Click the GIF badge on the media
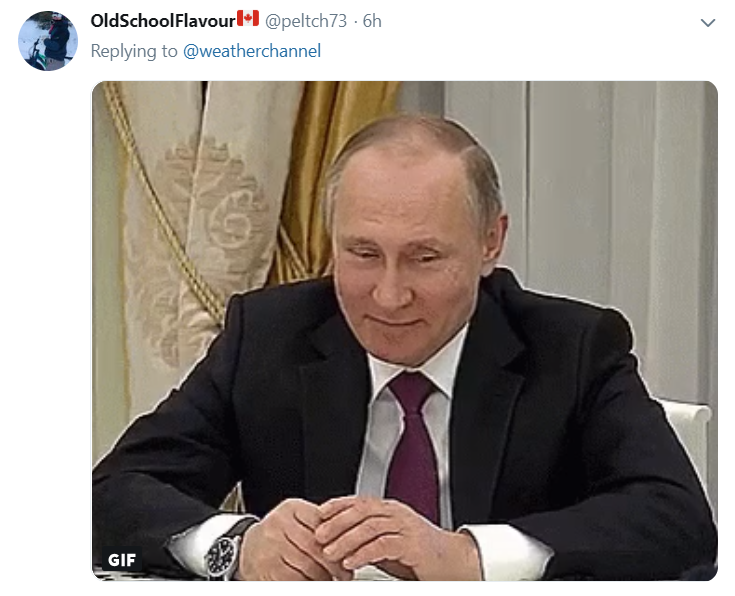Image resolution: width=735 pixels, height=596 pixels. tap(122, 559)
